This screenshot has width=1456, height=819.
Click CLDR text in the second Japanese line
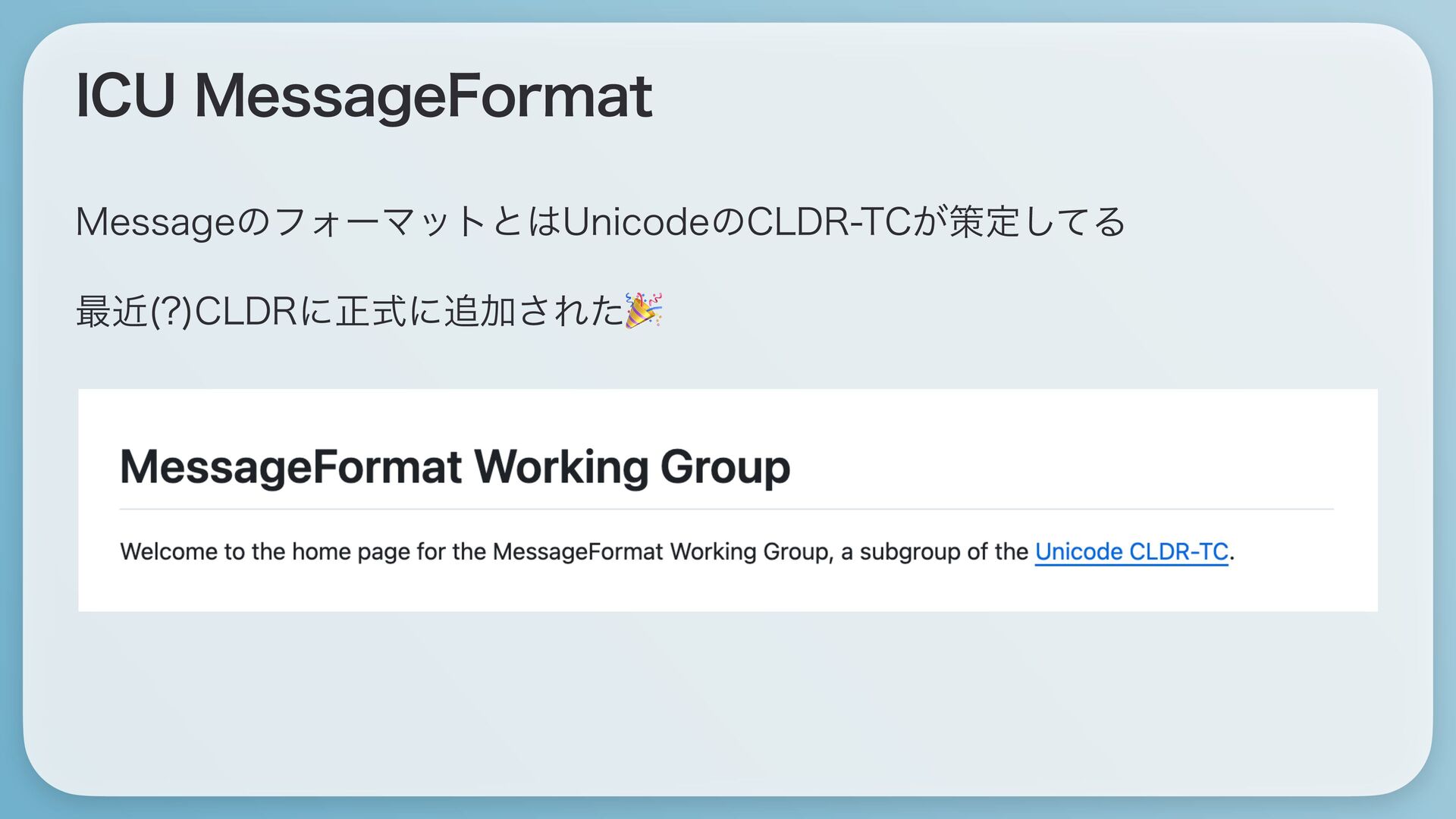pos(246,312)
